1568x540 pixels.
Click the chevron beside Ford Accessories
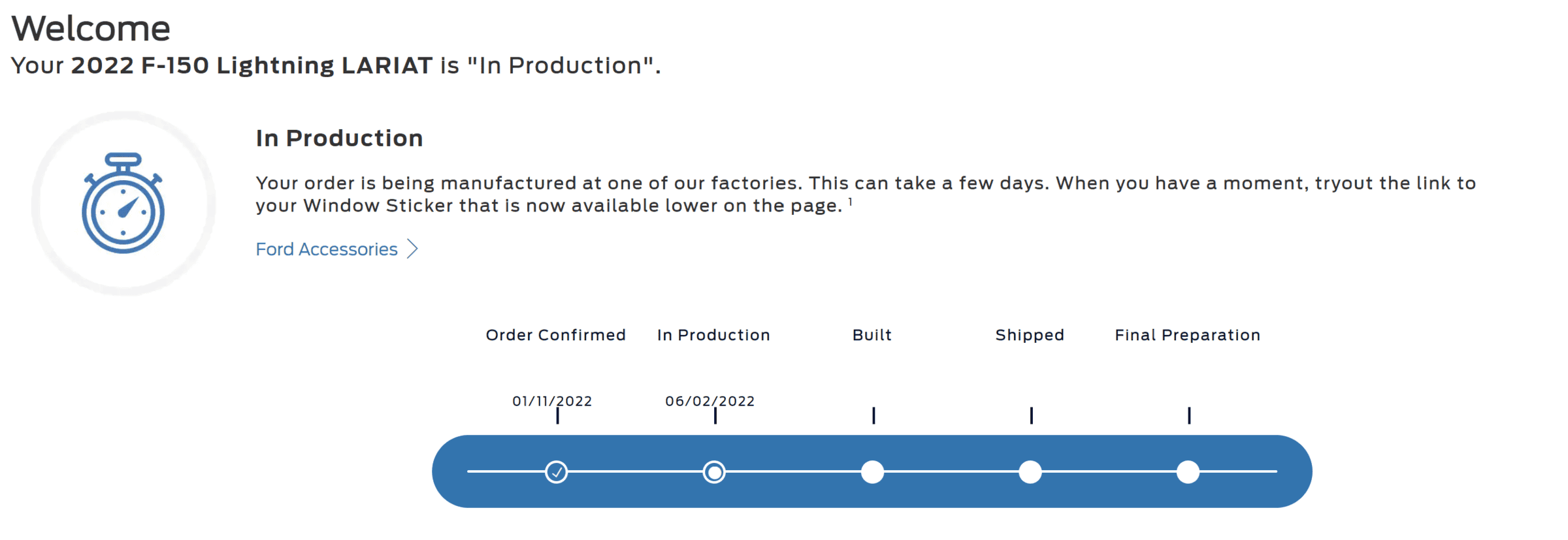412,249
